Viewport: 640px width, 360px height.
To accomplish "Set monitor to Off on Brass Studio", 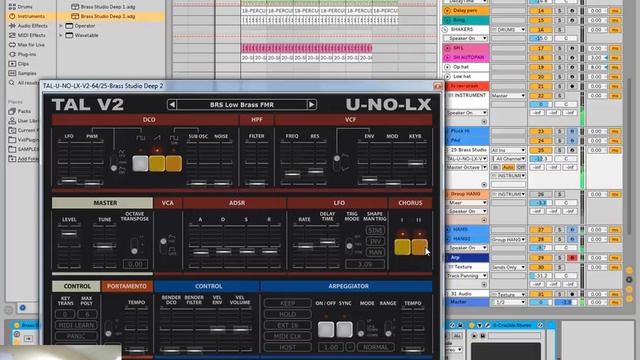I will (x=521, y=167).
